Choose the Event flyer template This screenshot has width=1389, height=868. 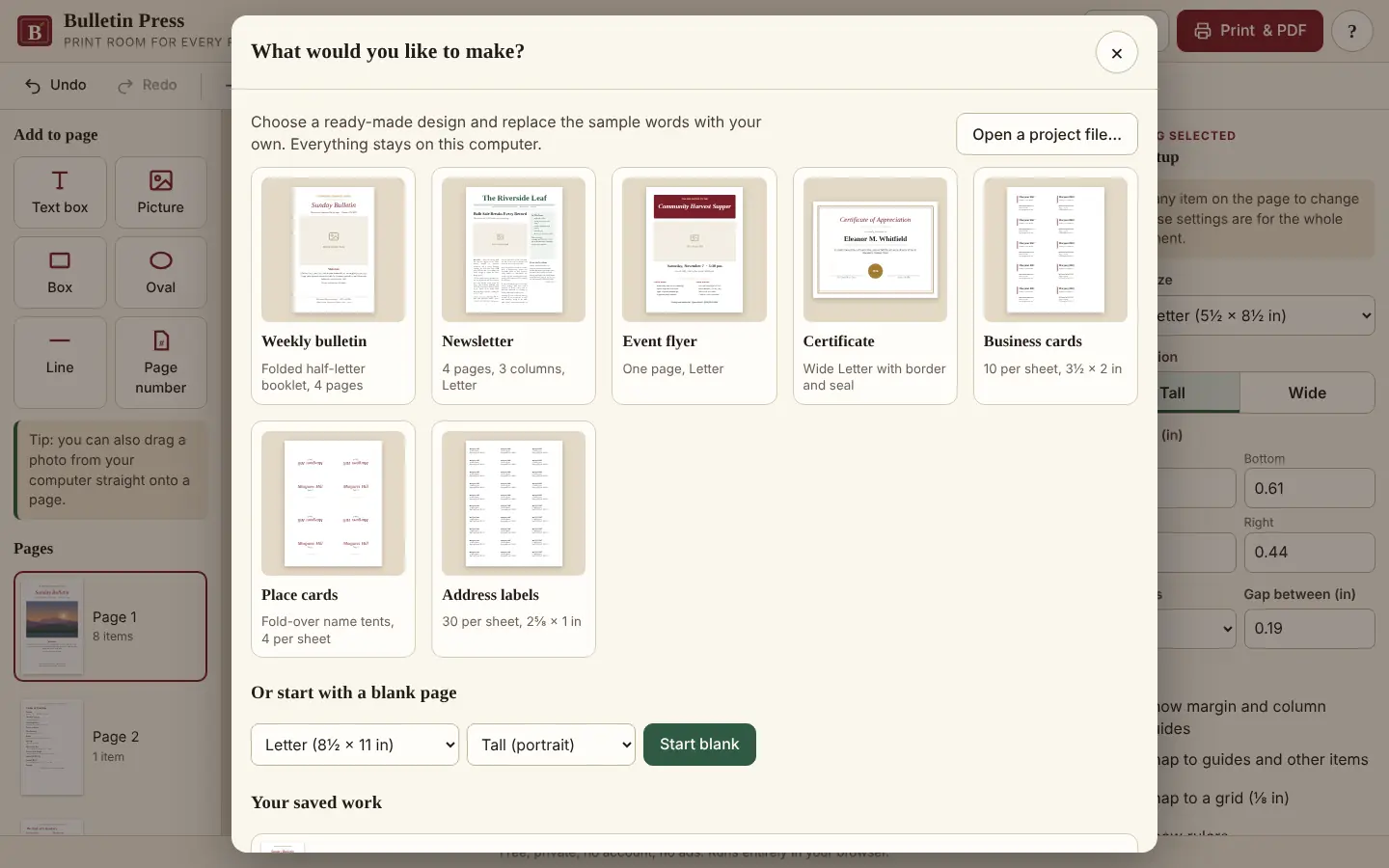pos(694,285)
